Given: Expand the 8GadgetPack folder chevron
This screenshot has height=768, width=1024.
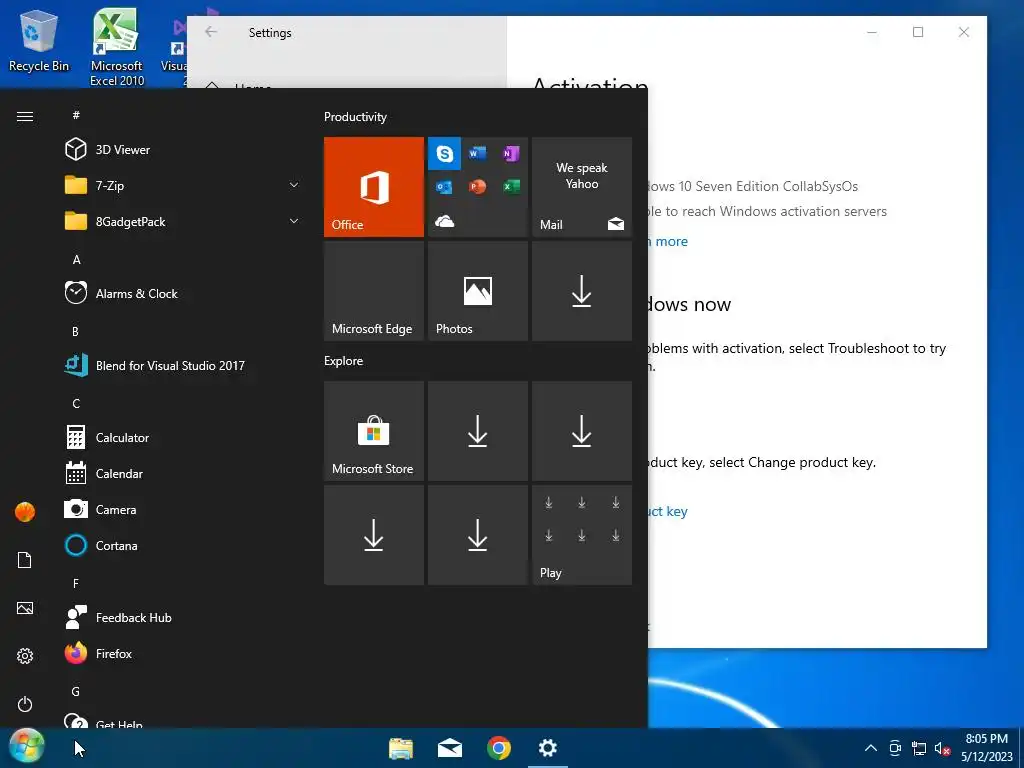Looking at the screenshot, I should pyautogui.click(x=294, y=221).
